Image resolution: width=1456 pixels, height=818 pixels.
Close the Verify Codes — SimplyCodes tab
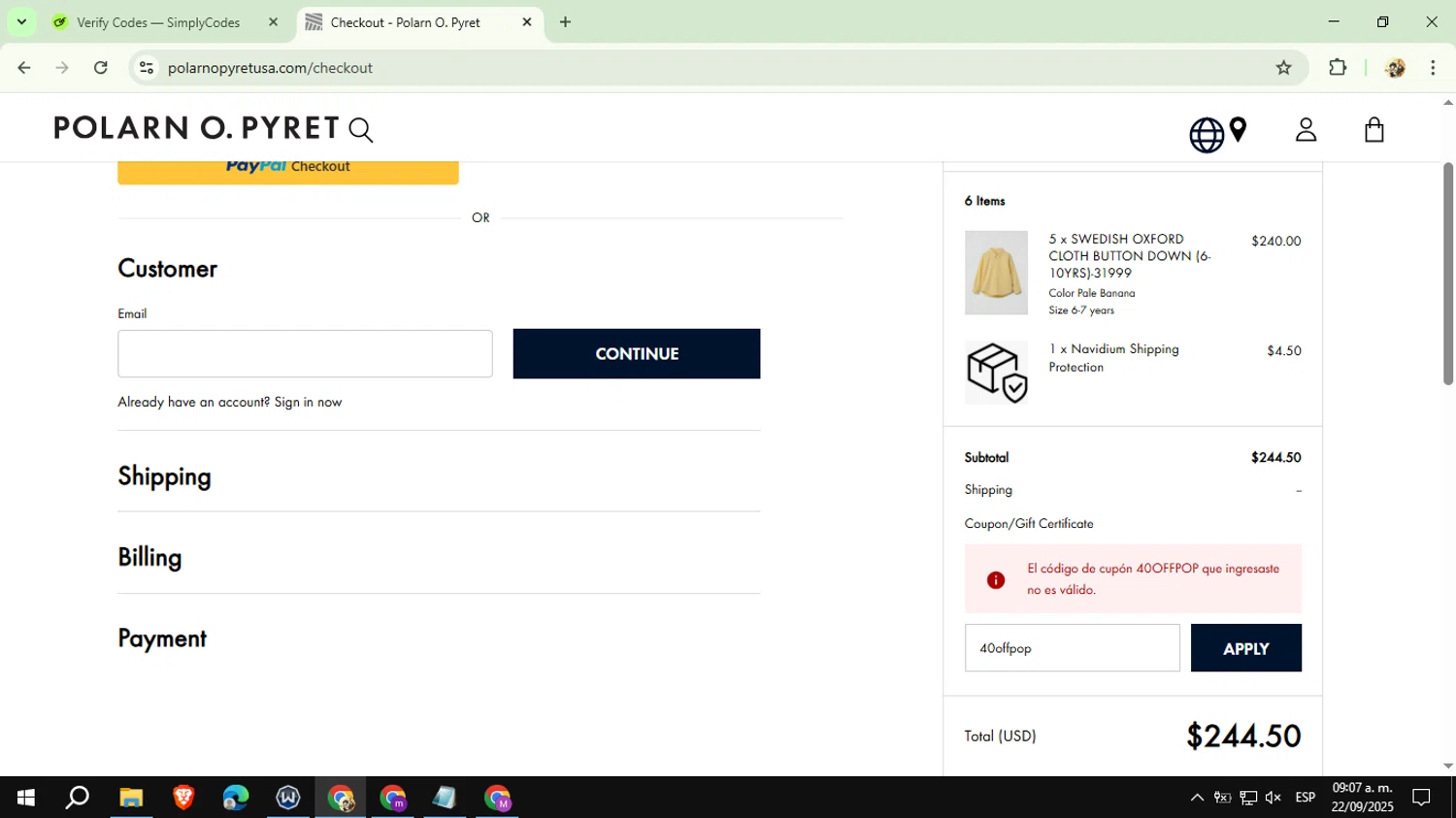pyautogui.click(x=273, y=22)
